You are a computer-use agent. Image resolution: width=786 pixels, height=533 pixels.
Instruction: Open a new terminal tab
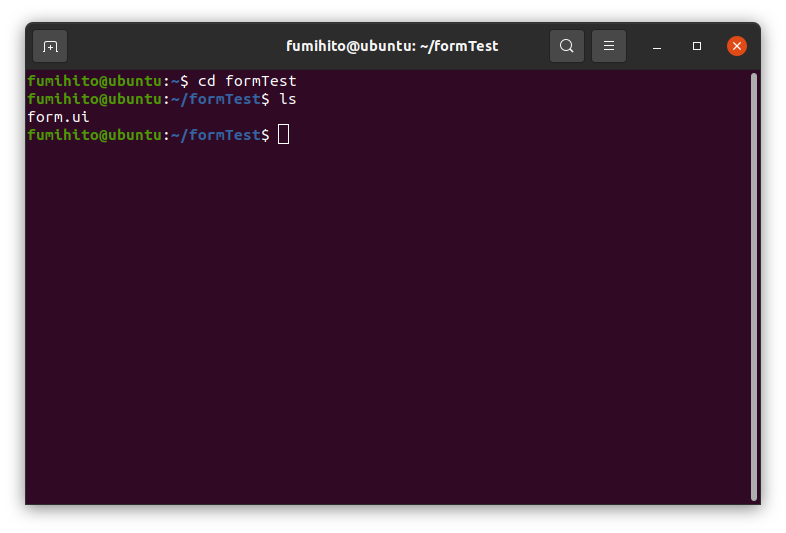pos(50,46)
